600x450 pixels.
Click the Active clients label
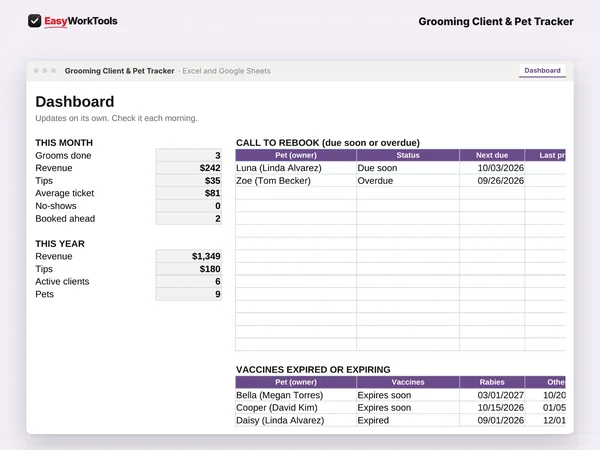coord(62,282)
